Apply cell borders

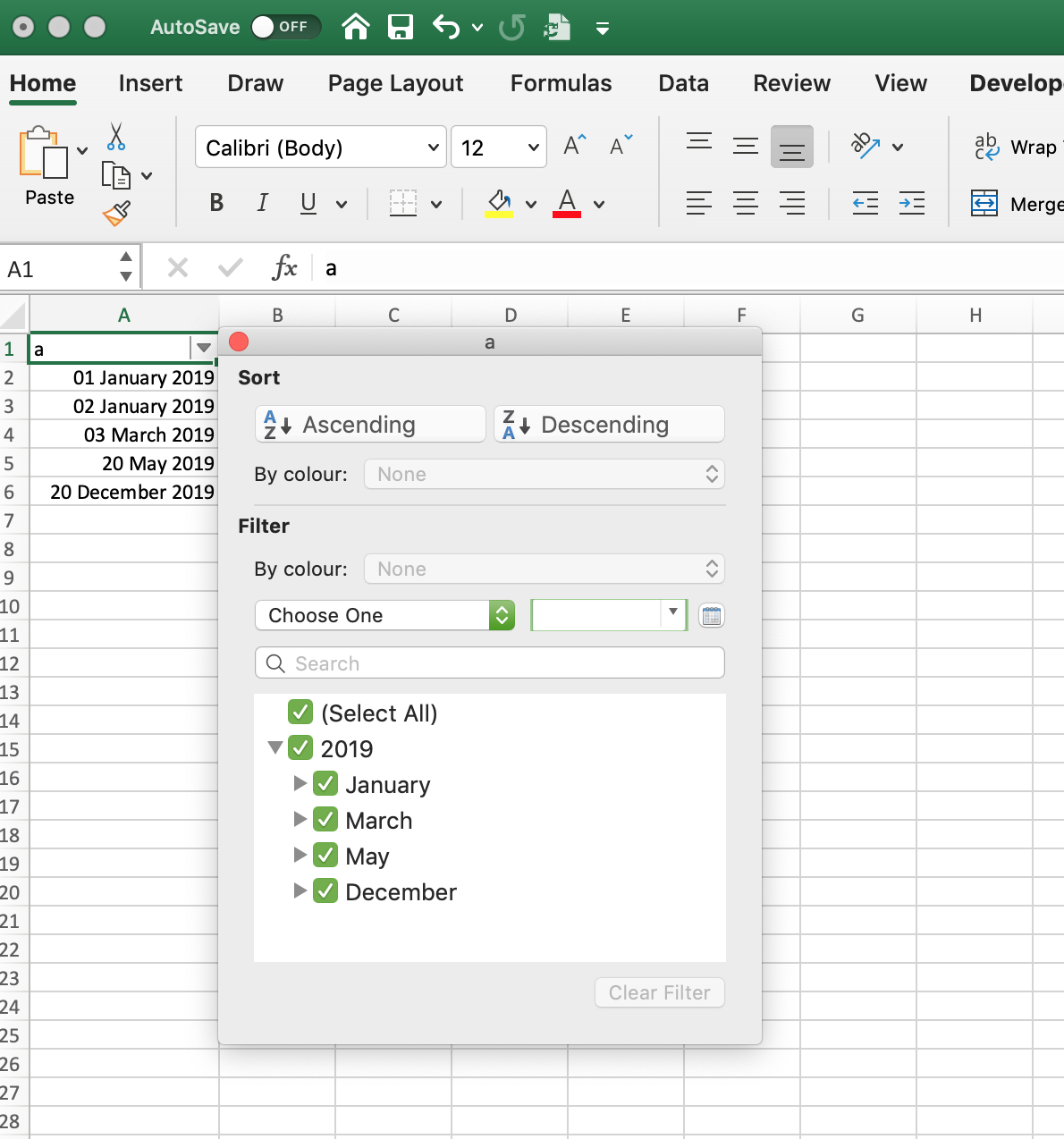[403, 203]
